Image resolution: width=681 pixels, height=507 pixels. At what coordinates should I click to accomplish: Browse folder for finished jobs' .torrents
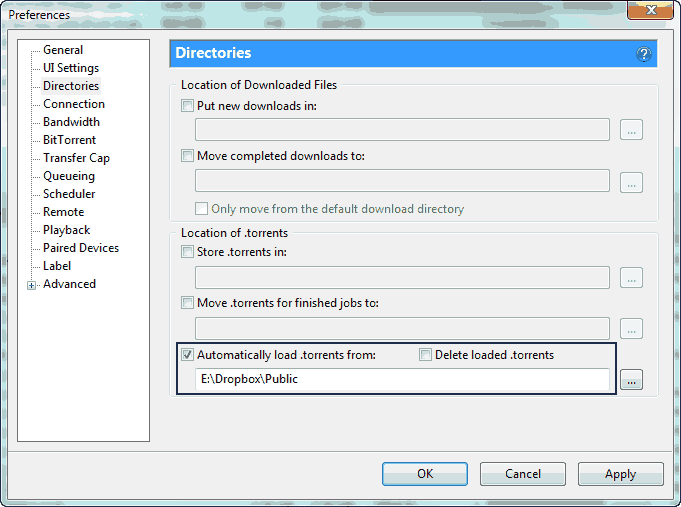(x=631, y=329)
